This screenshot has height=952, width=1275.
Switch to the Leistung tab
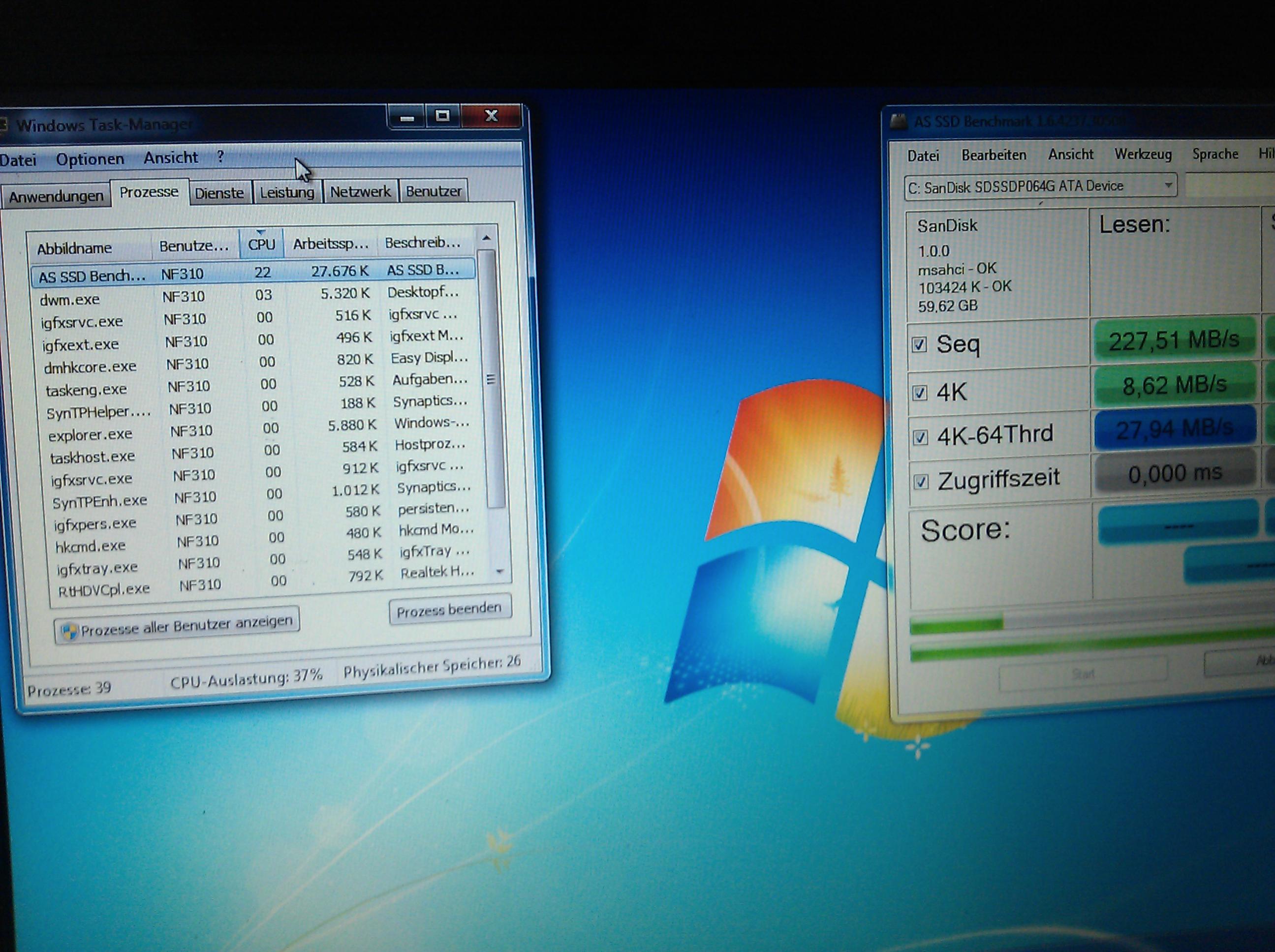[x=286, y=192]
